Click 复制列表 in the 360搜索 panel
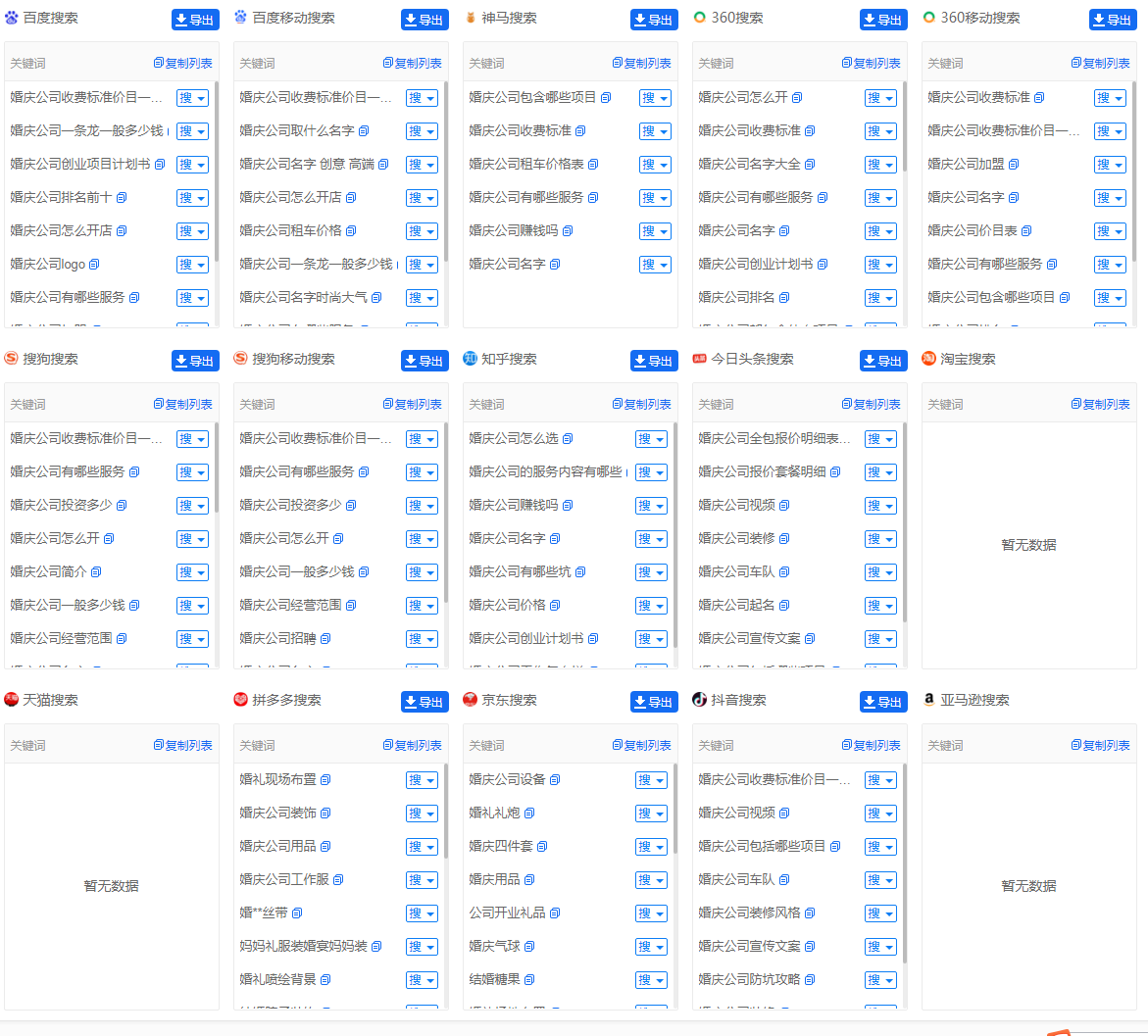The width and height of the screenshot is (1148, 1036). [872, 63]
